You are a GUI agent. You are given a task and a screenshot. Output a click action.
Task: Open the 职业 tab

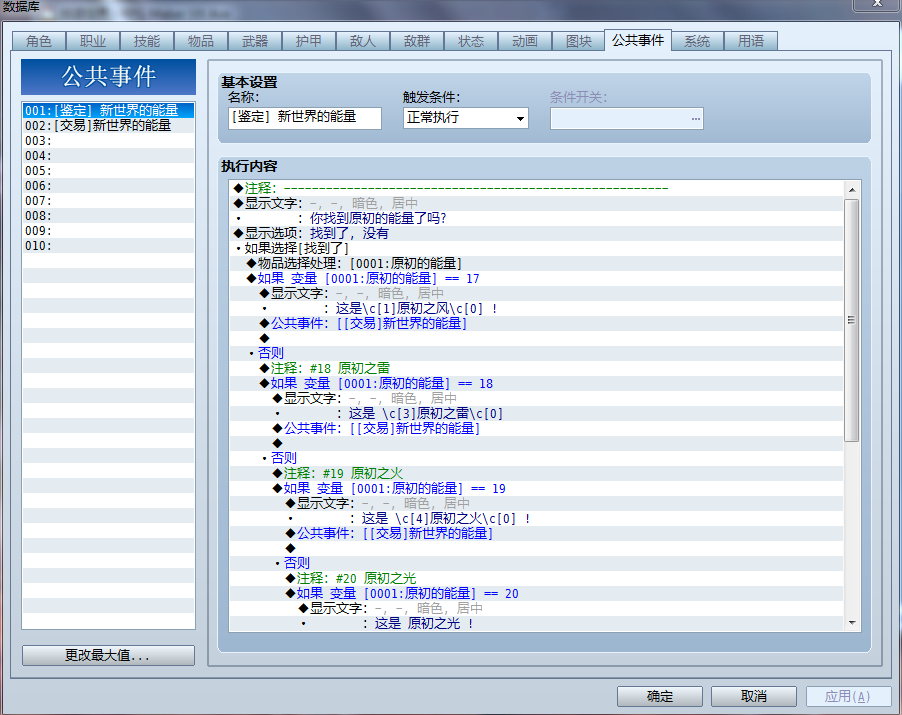click(x=93, y=41)
